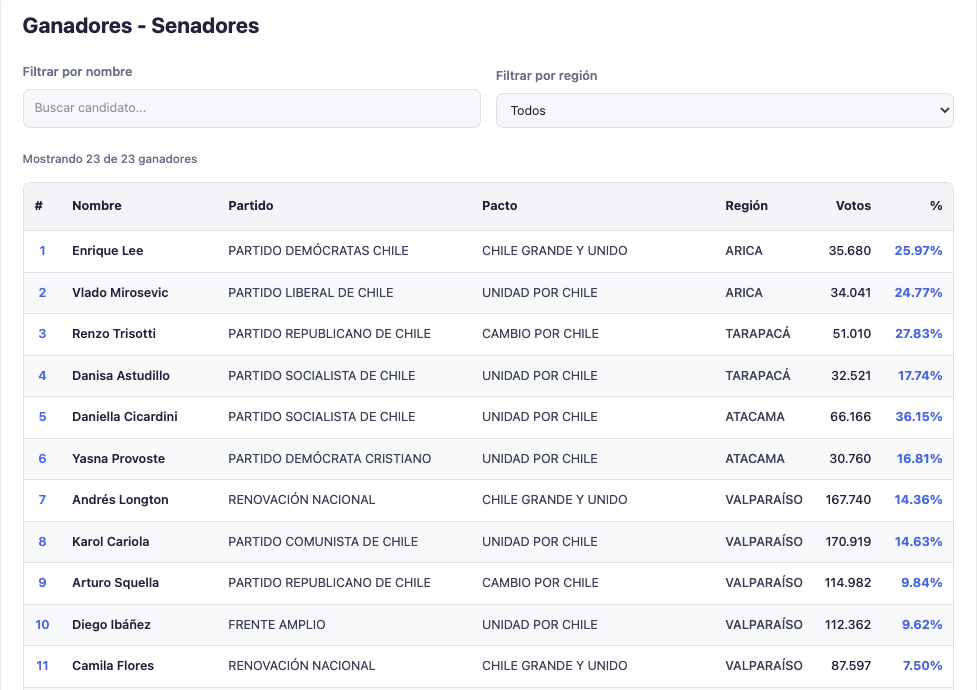This screenshot has height=690, width=977.
Task: Click row number 9 for Arturo Squella
Action: 42,583
